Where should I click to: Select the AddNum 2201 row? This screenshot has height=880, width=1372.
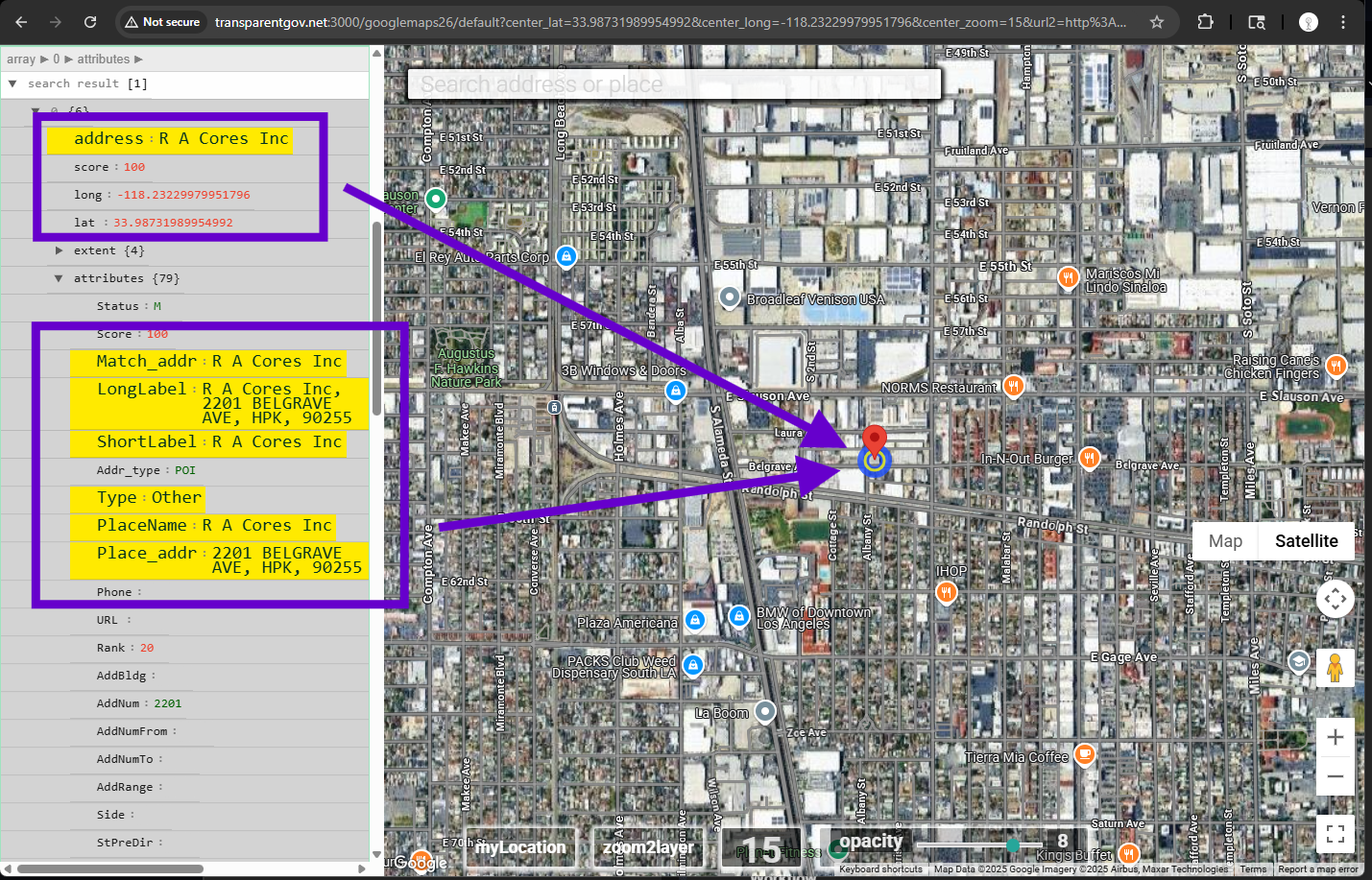pos(138,703)
